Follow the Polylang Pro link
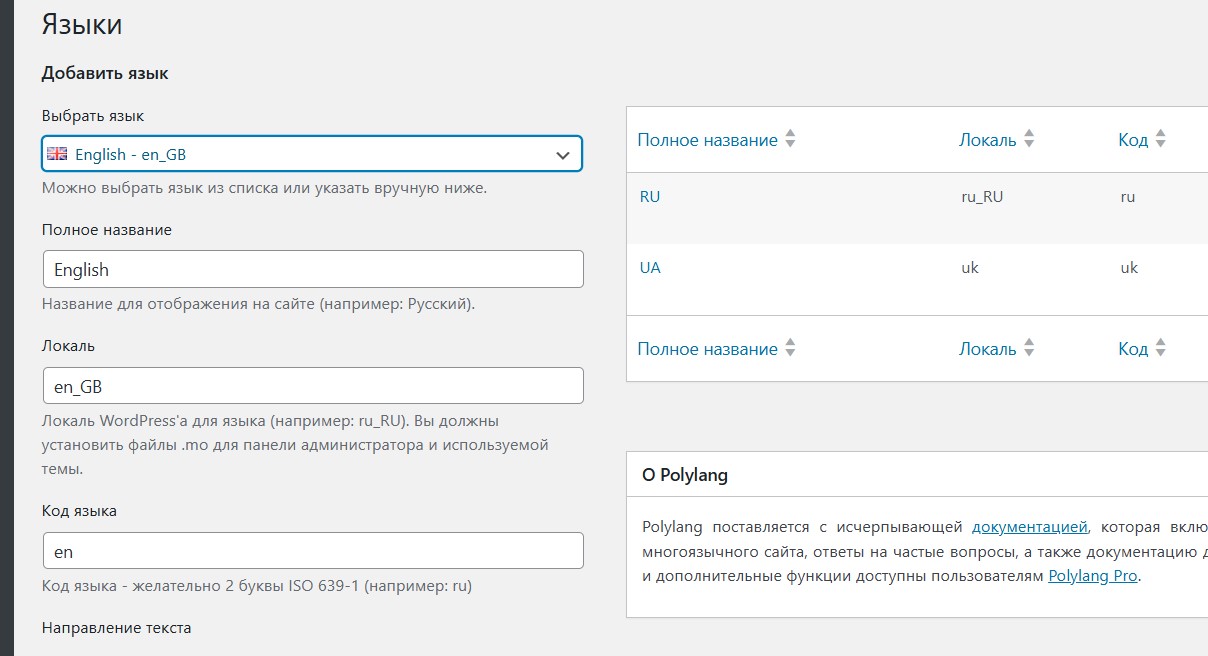 (x=1092, y=576)
